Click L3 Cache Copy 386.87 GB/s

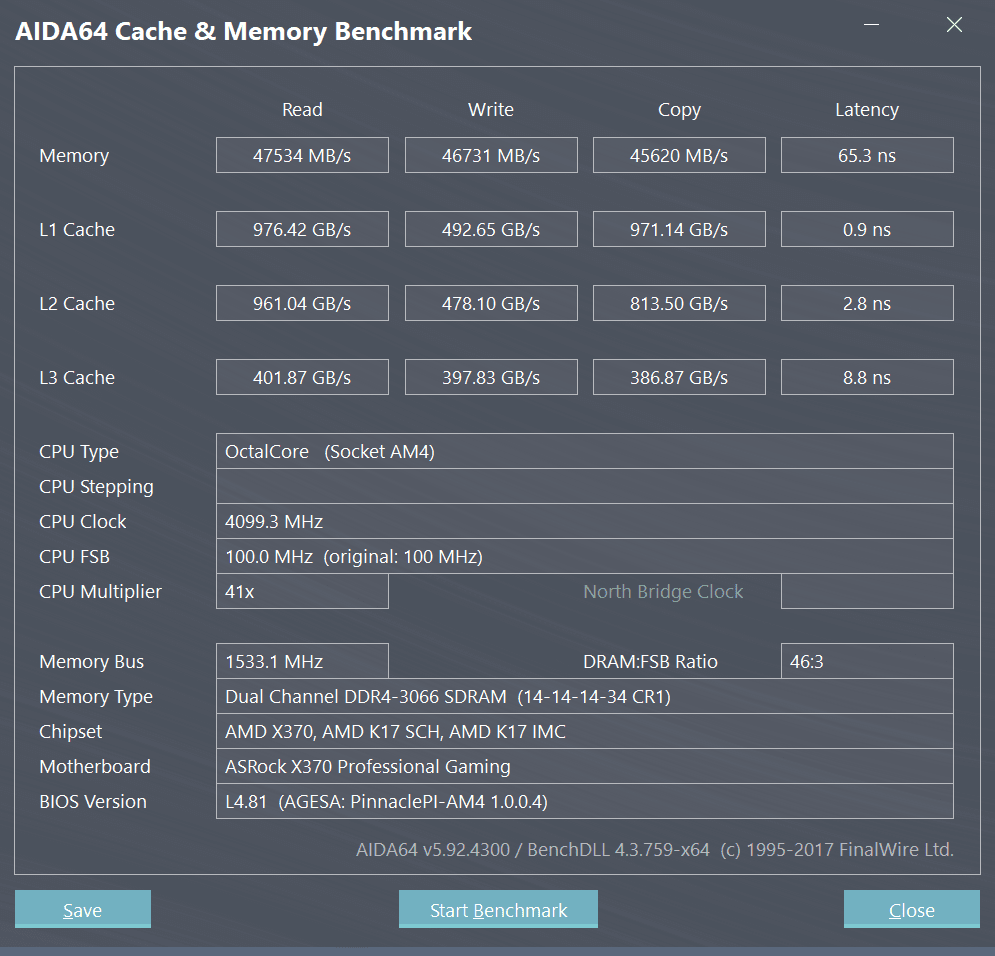click(x=679, y=377)
